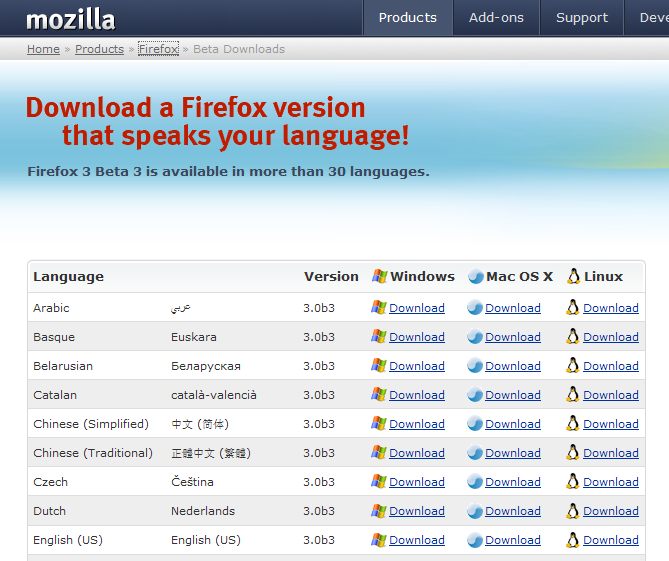Go to Home via breadcrumb
The image size is (669, 561).
click(44, 49)
